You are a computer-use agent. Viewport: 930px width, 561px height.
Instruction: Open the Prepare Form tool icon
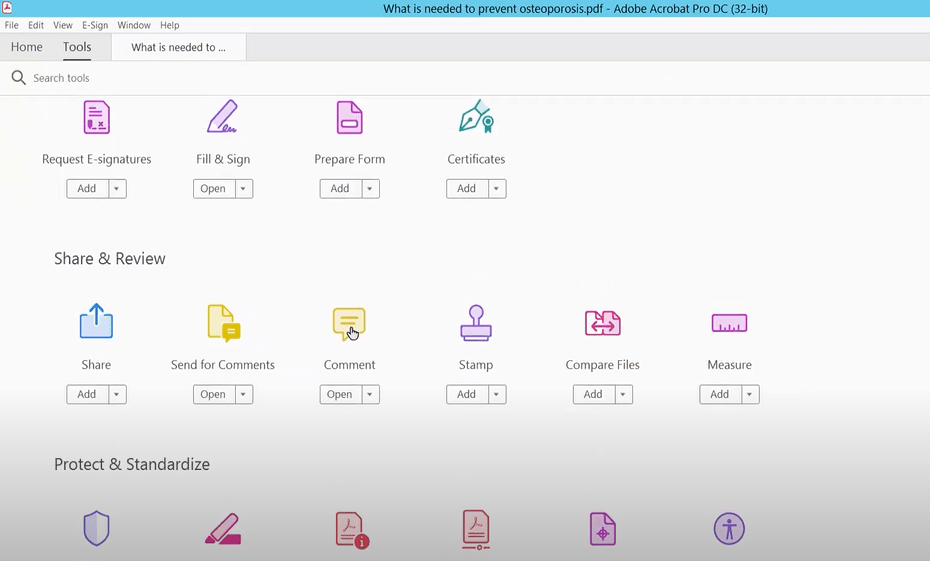coord(349,118)
